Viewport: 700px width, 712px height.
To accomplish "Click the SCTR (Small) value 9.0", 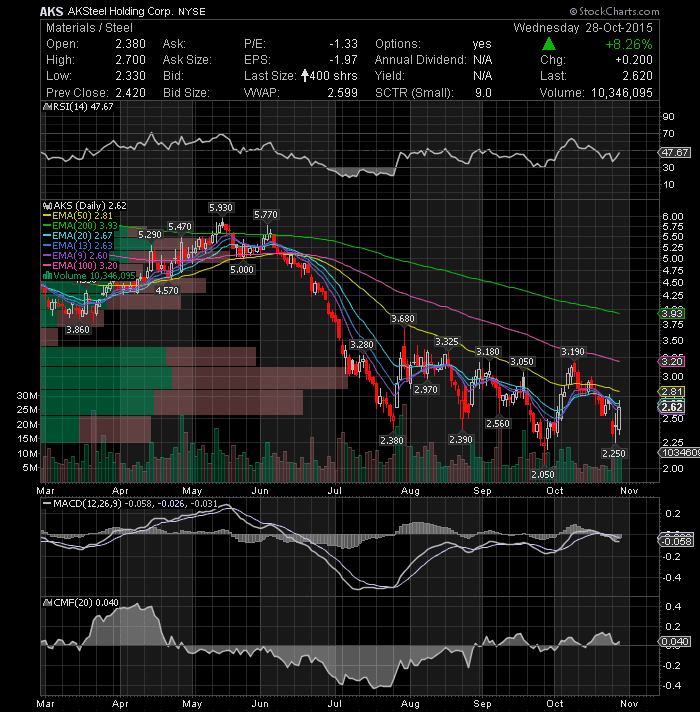I will click(x=483, y=93).
